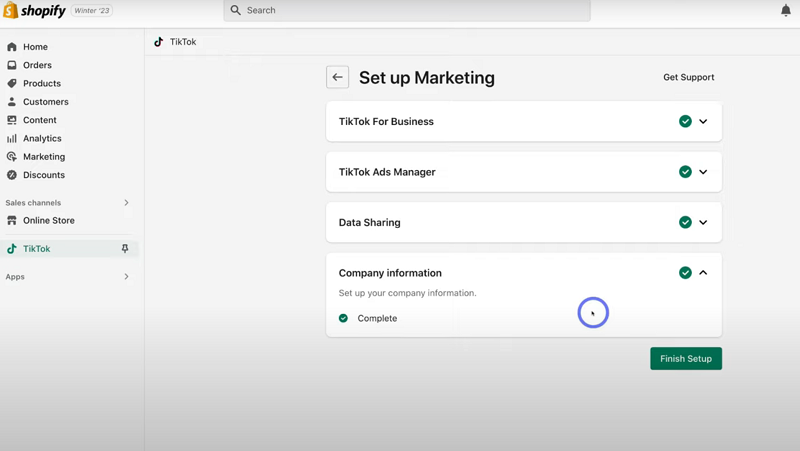Viewport: 800px width, 451px height.
Task: Expand the TikTok Ads Manager section
Action: click(x=703, y=172)
